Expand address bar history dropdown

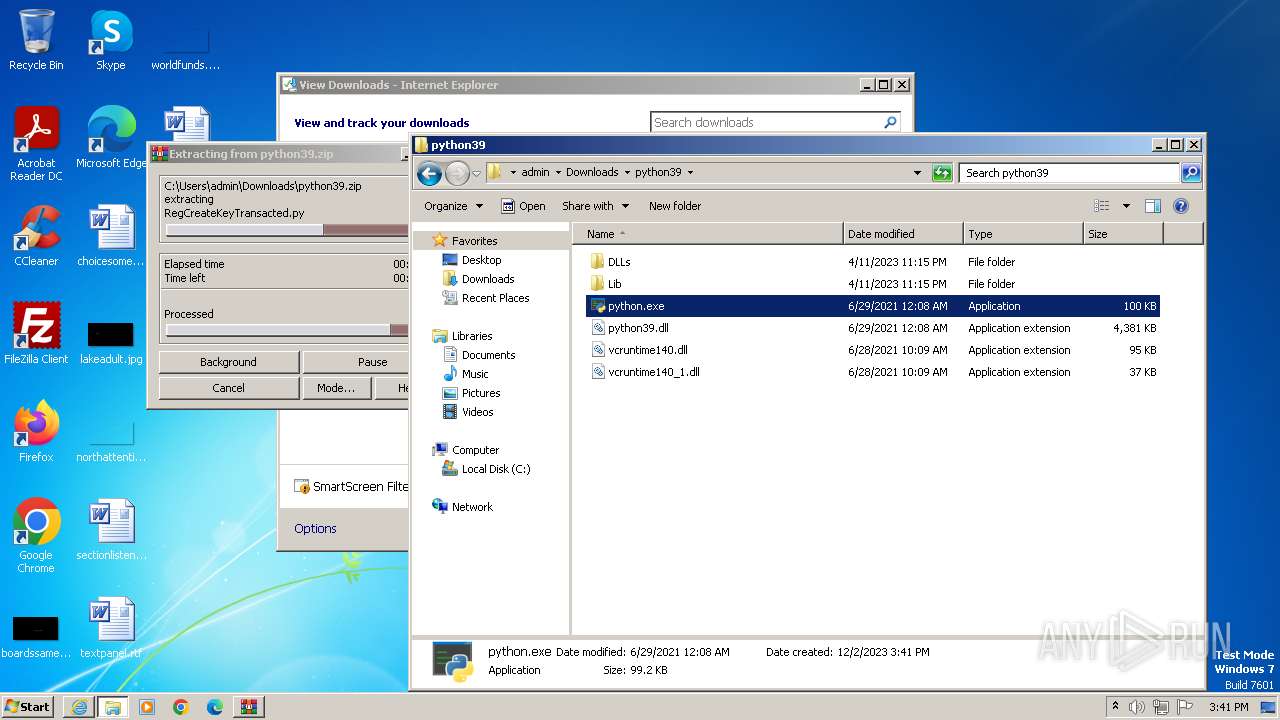click(917, 173)
